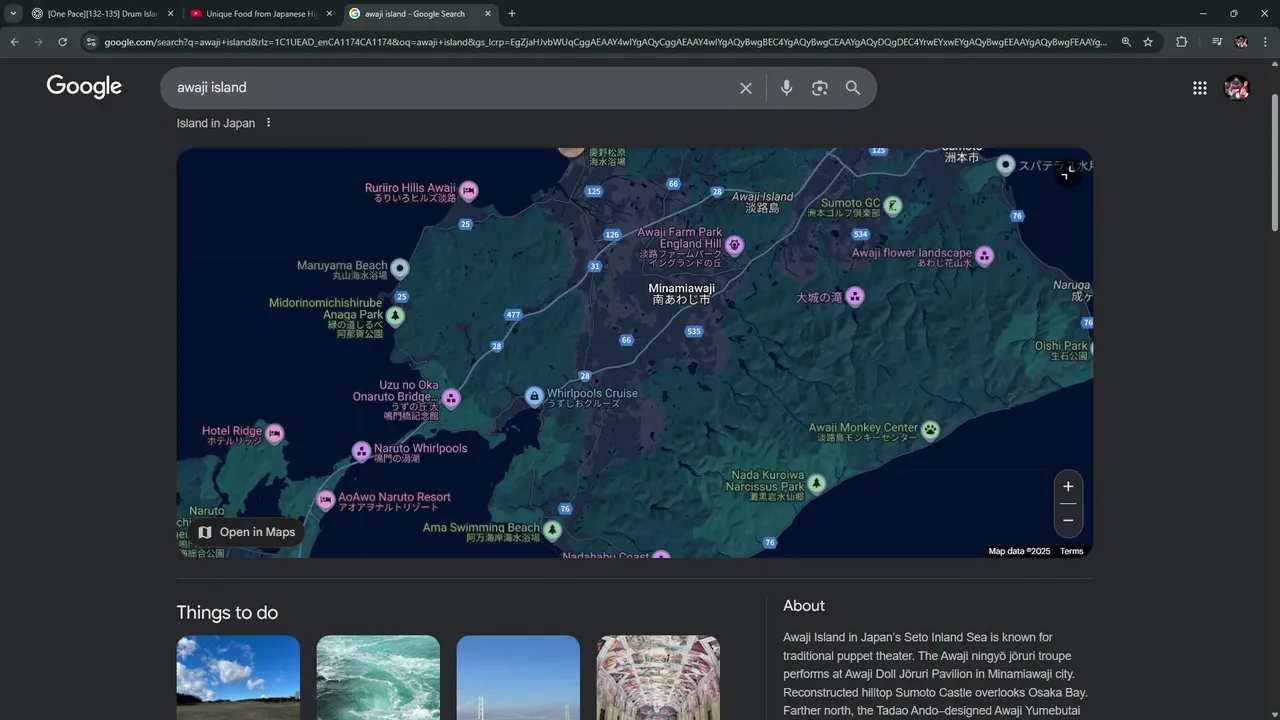The image size is (1280, 720).
Task: Open a new browser tab
Action: click(512, 14)
